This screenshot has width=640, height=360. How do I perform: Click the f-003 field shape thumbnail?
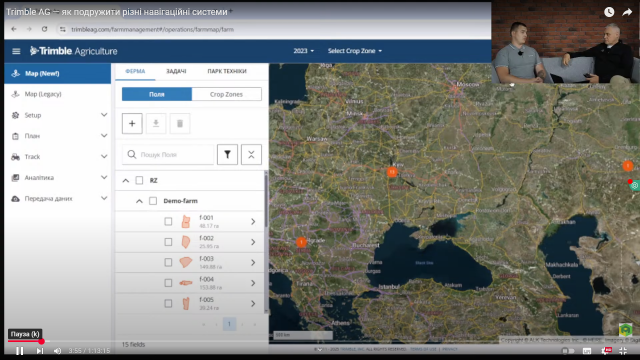tap(186, 262)
